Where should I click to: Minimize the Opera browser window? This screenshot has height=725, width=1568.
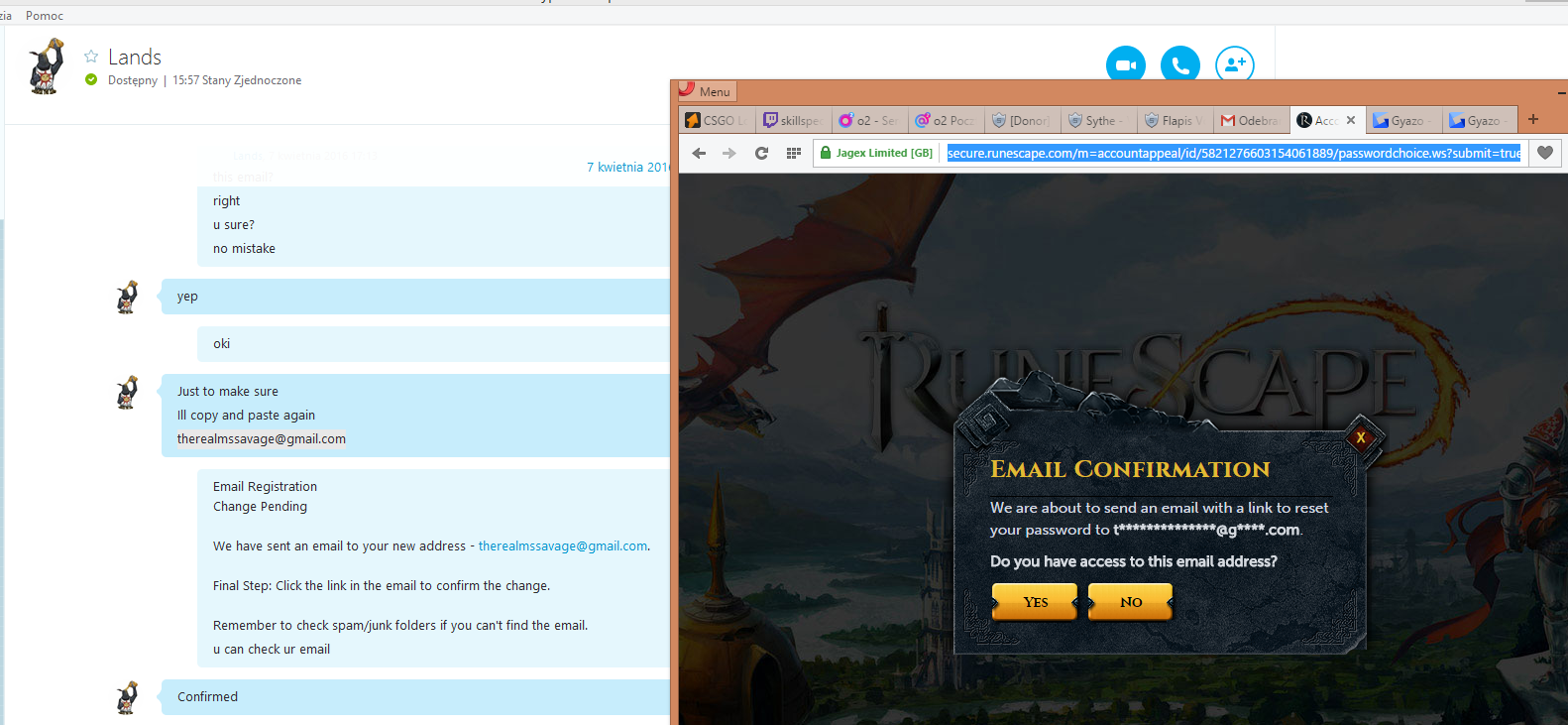[1561, 92]
